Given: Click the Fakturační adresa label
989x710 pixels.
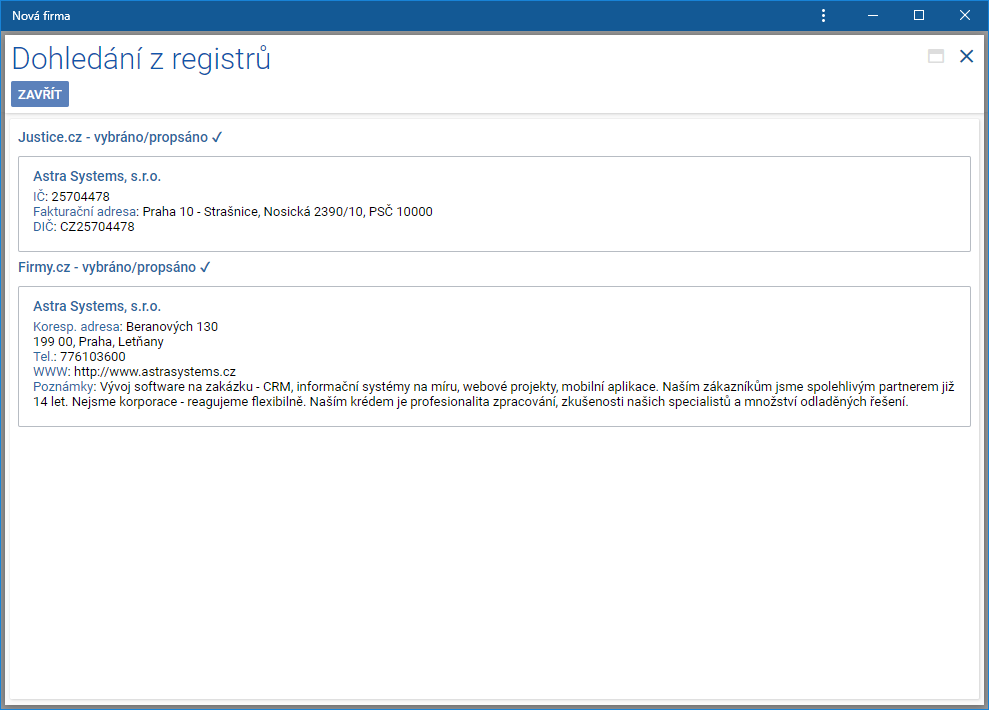Looking at the screenshot, I should coord(86,212).
